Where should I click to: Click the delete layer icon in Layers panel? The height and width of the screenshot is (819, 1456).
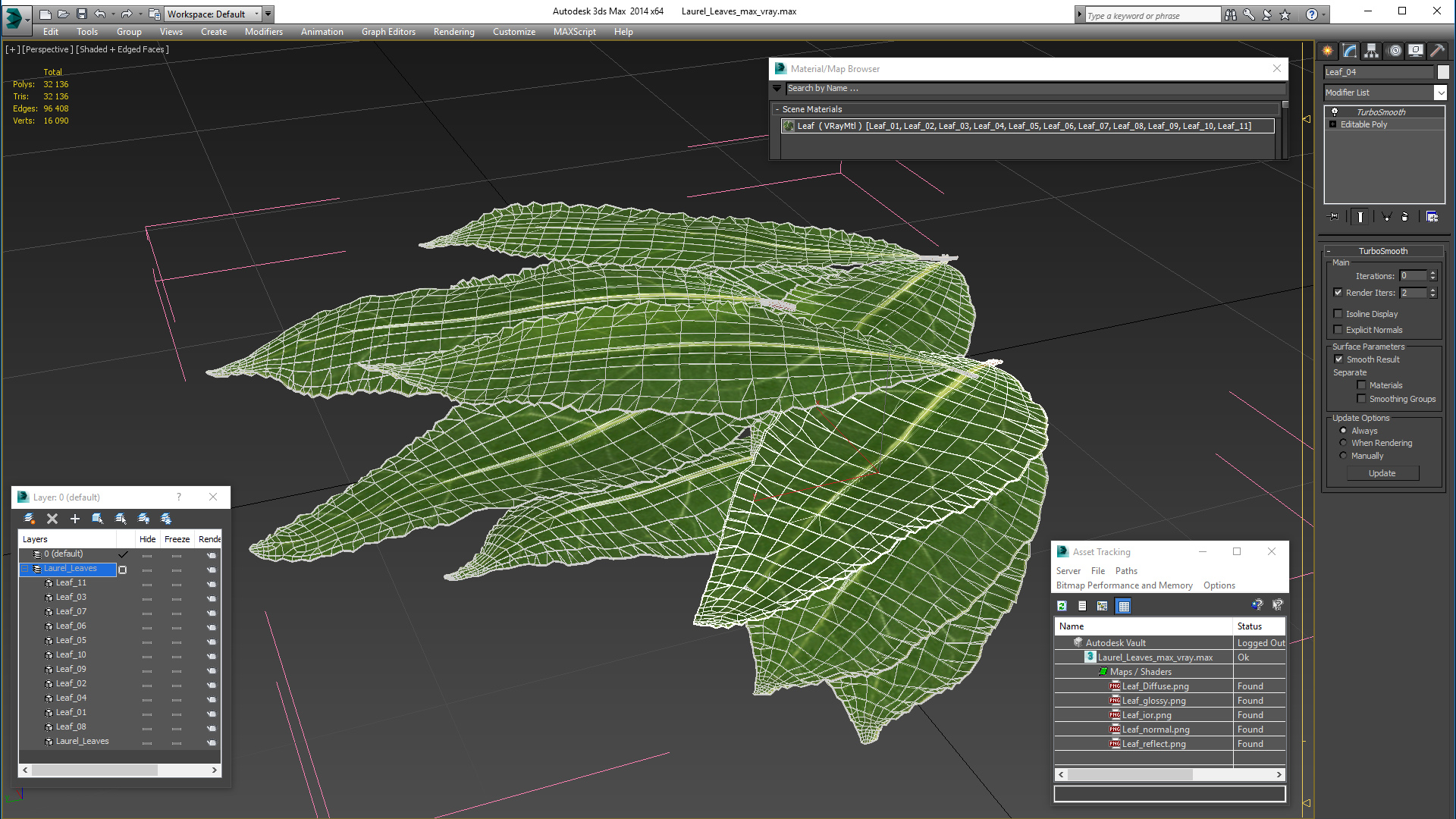pyautogui.click(x=52, y=518)
